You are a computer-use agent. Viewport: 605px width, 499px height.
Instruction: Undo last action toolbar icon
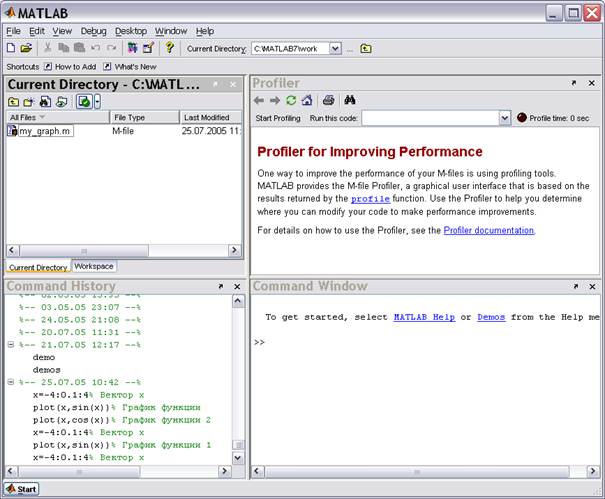coord(95,48)
